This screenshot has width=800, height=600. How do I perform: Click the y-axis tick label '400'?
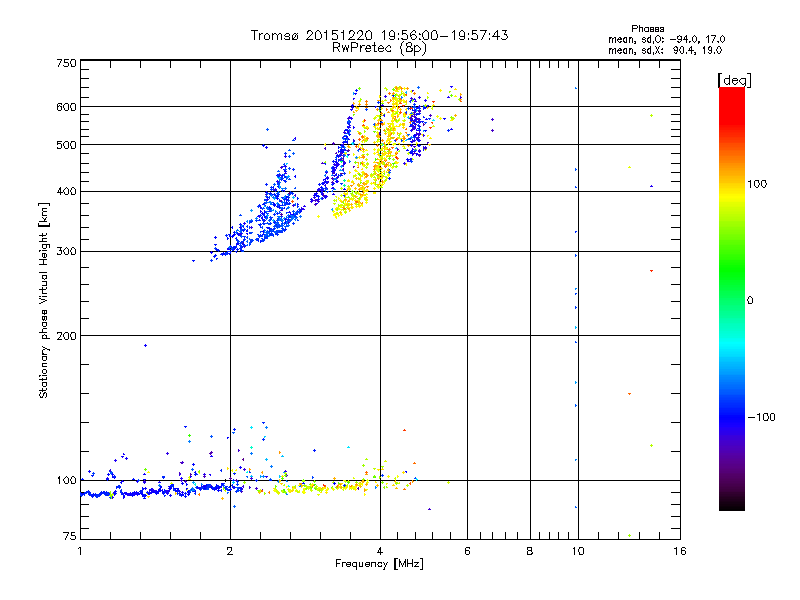66,191
